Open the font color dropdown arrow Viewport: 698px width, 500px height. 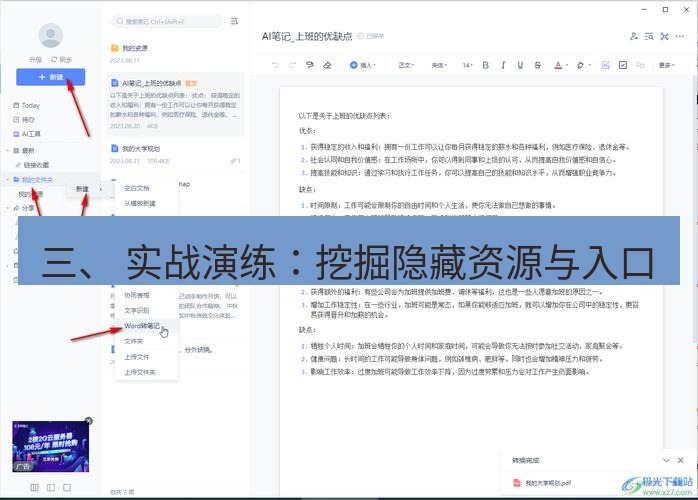(567, 65)
